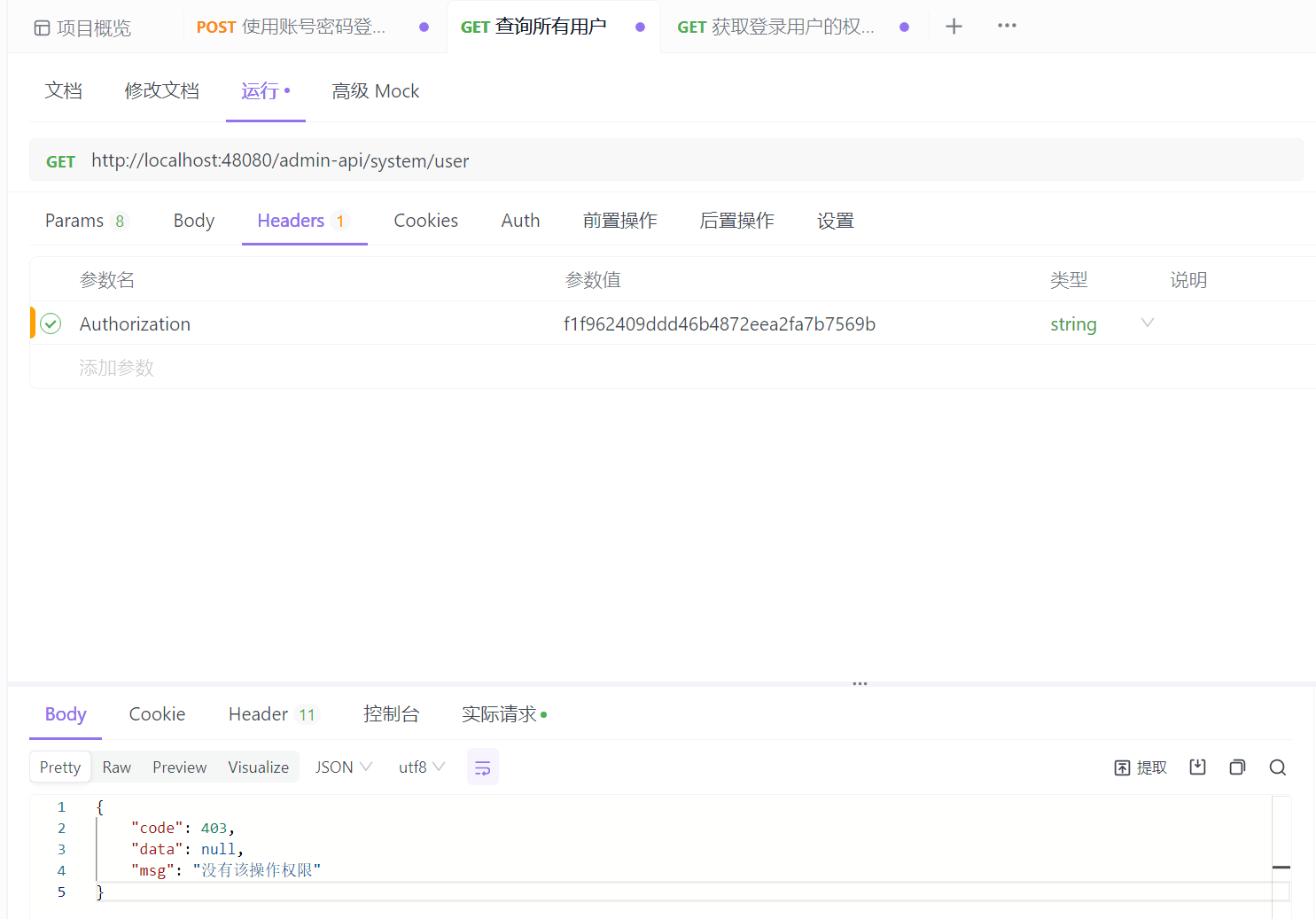Go to the 文档 tab
1316x919 pixels.
click(x=64, y=90)
